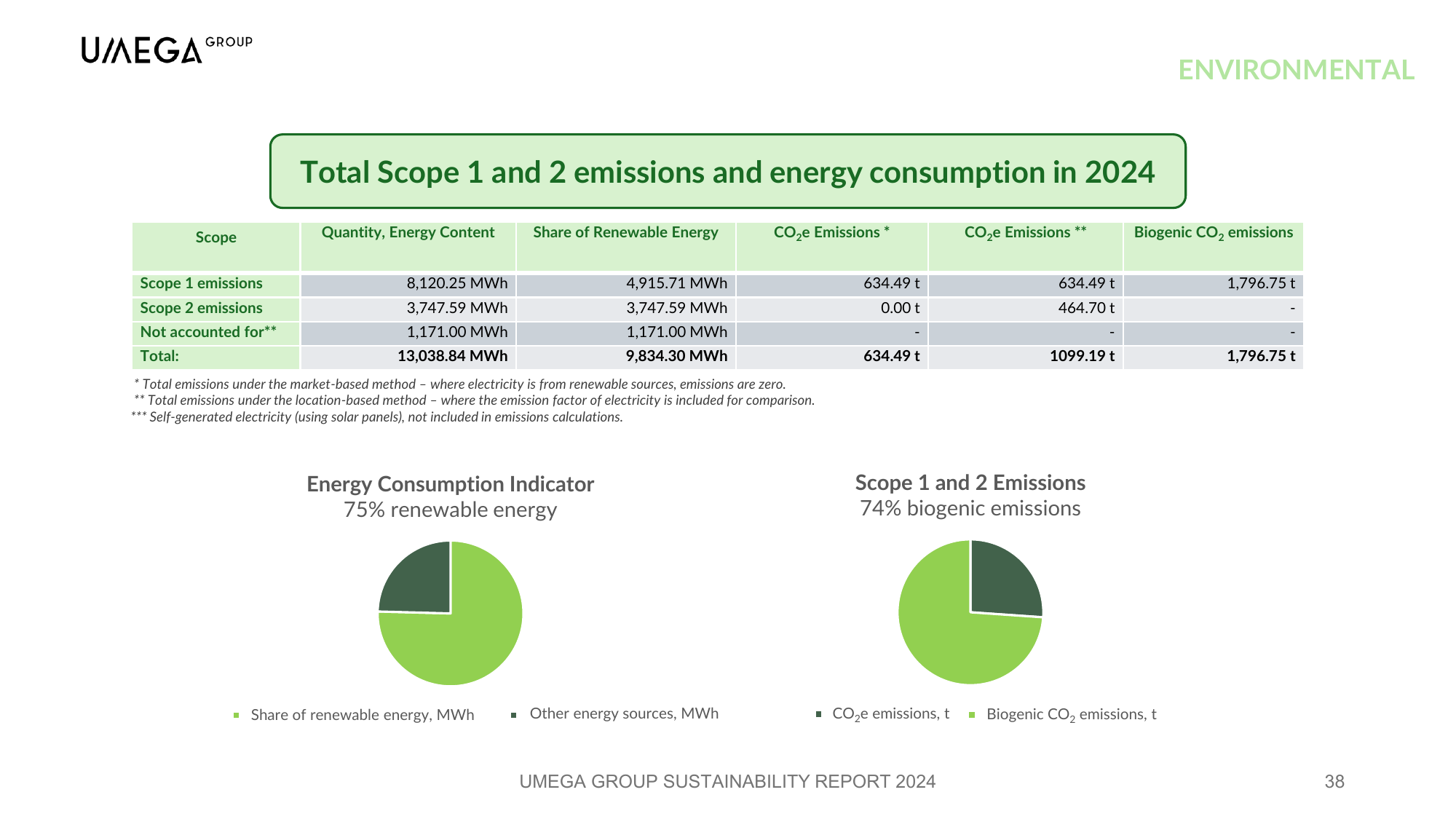Click '75% renewable energy' subtitle
This screenshot has width=1456, height=819.
[x=450, y=510]
